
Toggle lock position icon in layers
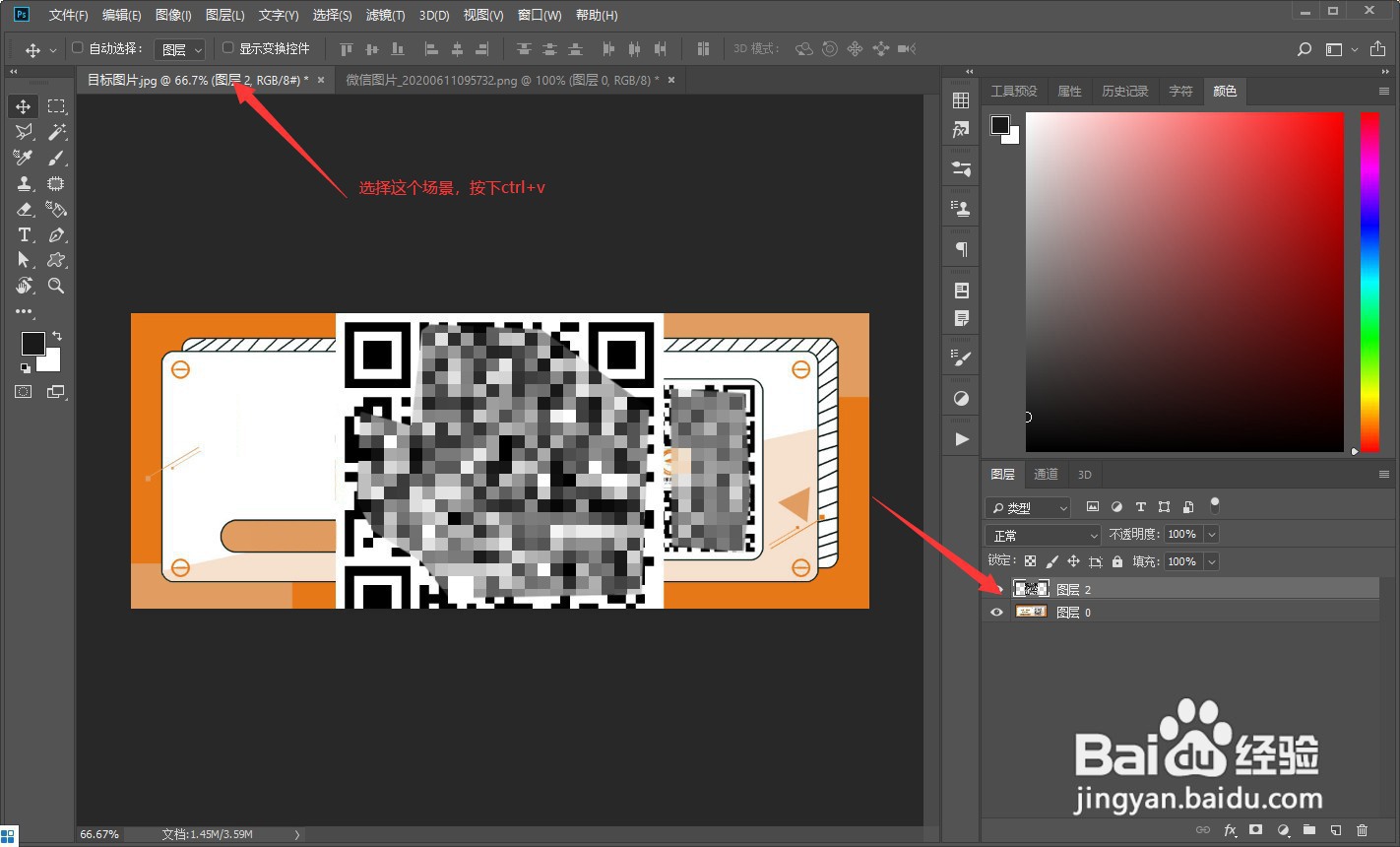tap(1073, 561)
